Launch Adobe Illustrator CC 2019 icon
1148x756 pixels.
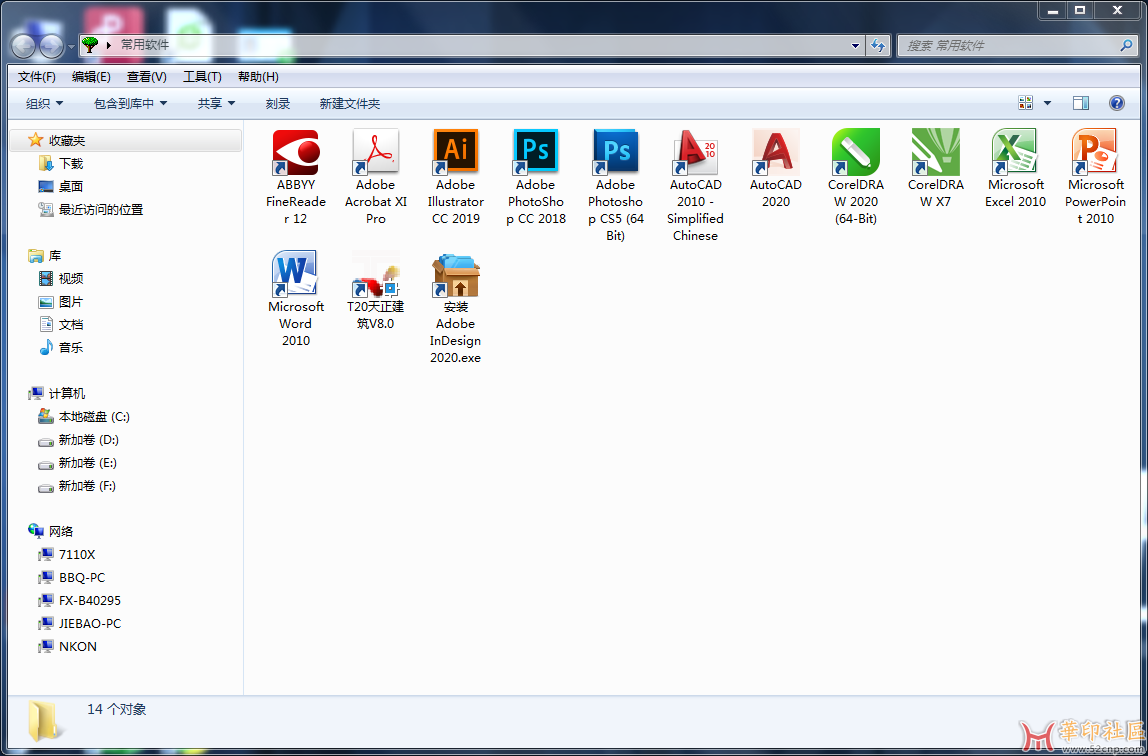click(x=455, y=153)
